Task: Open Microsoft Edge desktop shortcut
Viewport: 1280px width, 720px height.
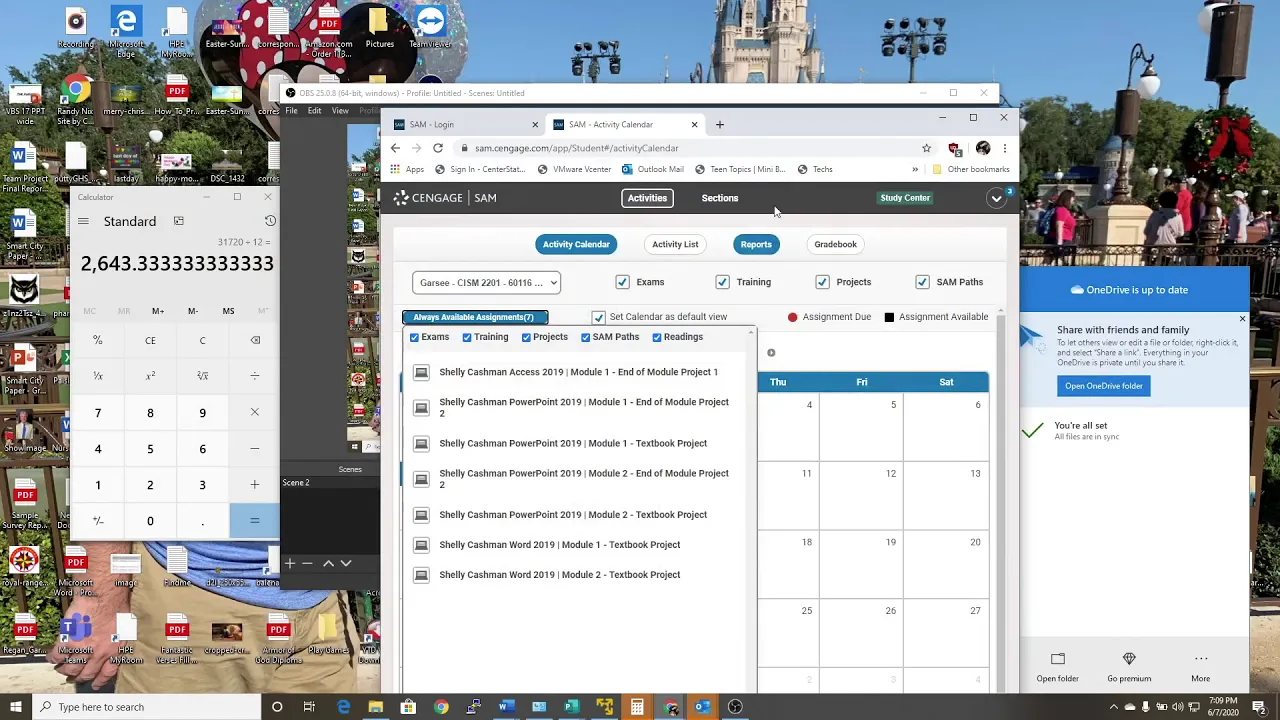Action: tap(125, 29)
